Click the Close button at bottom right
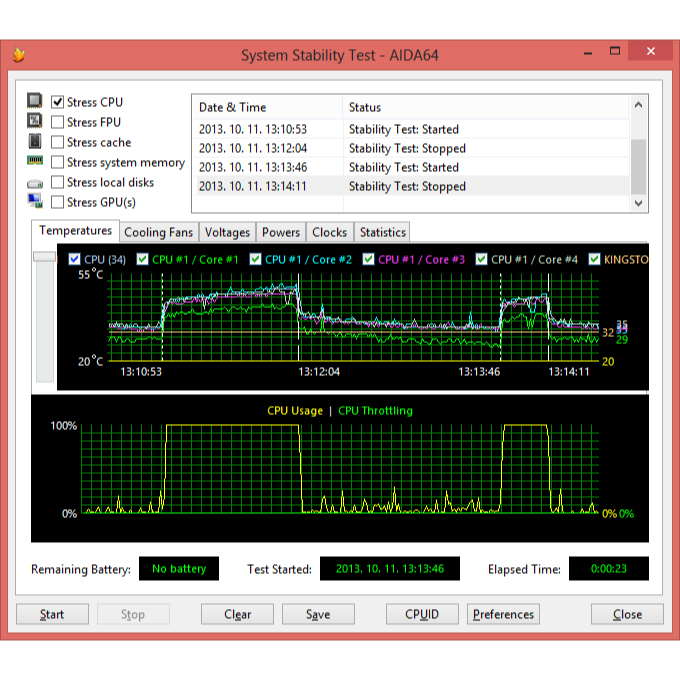Viewport: 680px width, 680px height. click(627, 614)
